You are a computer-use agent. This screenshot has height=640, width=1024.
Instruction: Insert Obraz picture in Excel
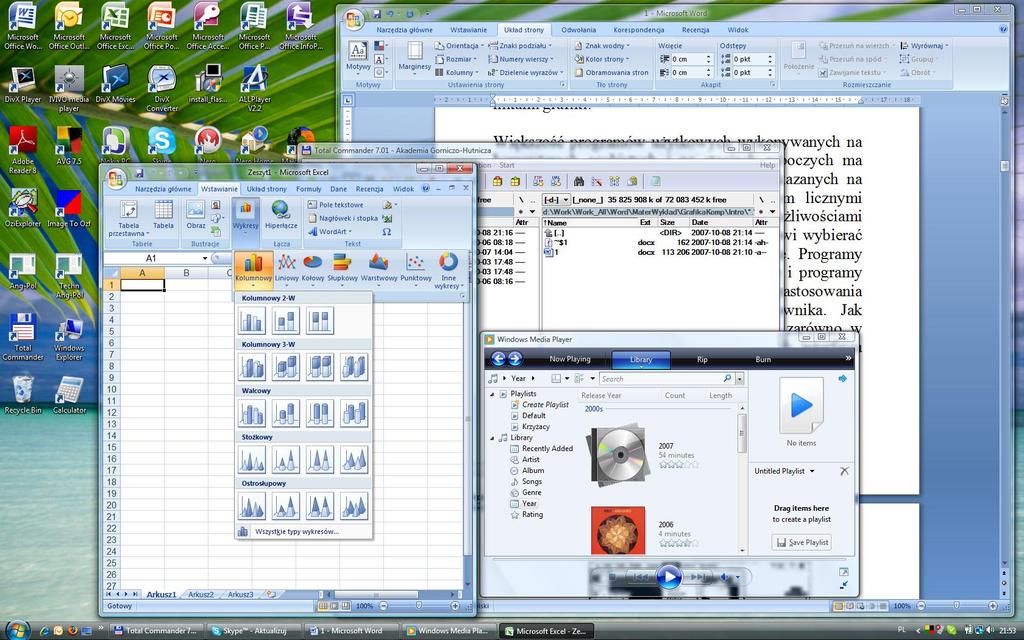coord(195,215)
